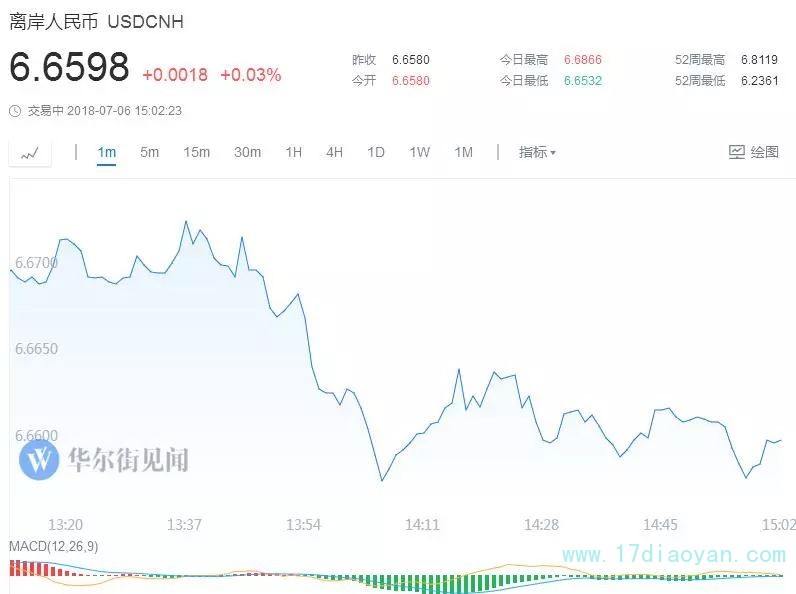Select the 1W weekly timeframe
Image resolution: width=796 pixels, height=594 pixels.
tap(419, 152)
